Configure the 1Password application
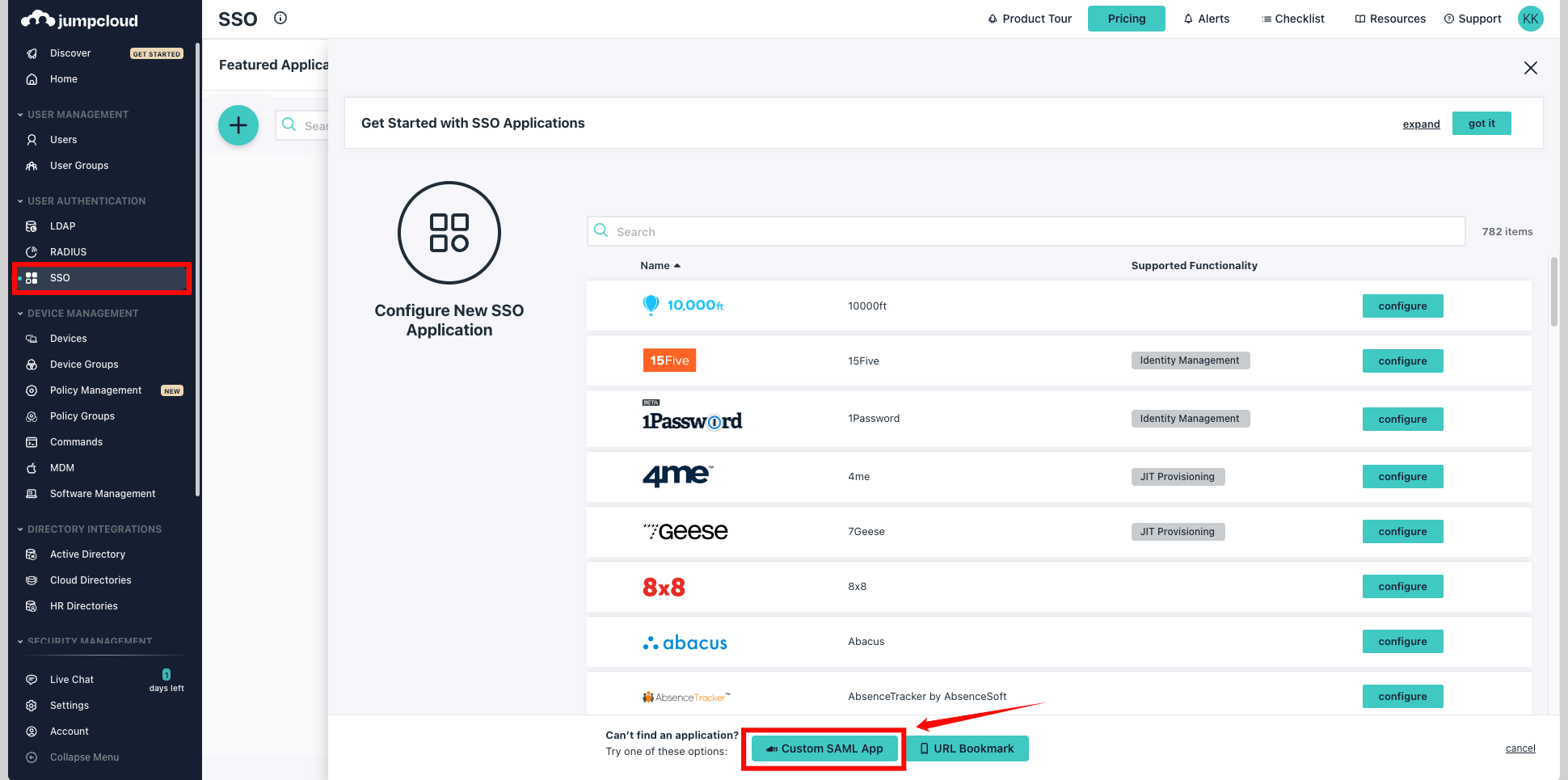The height and width of the screenshot is (780, 1568). click(x=1402, y=420)
